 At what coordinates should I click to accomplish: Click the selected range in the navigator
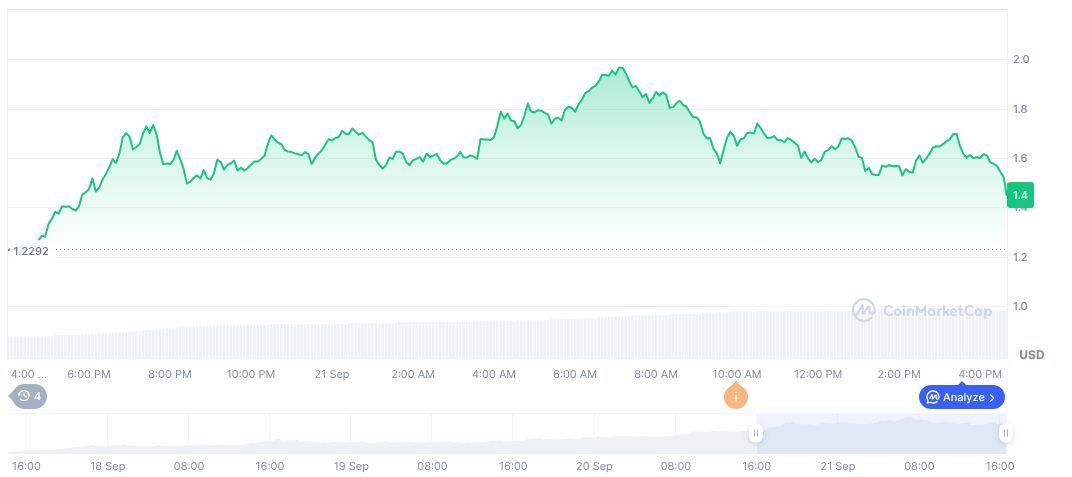click(880, 433)
